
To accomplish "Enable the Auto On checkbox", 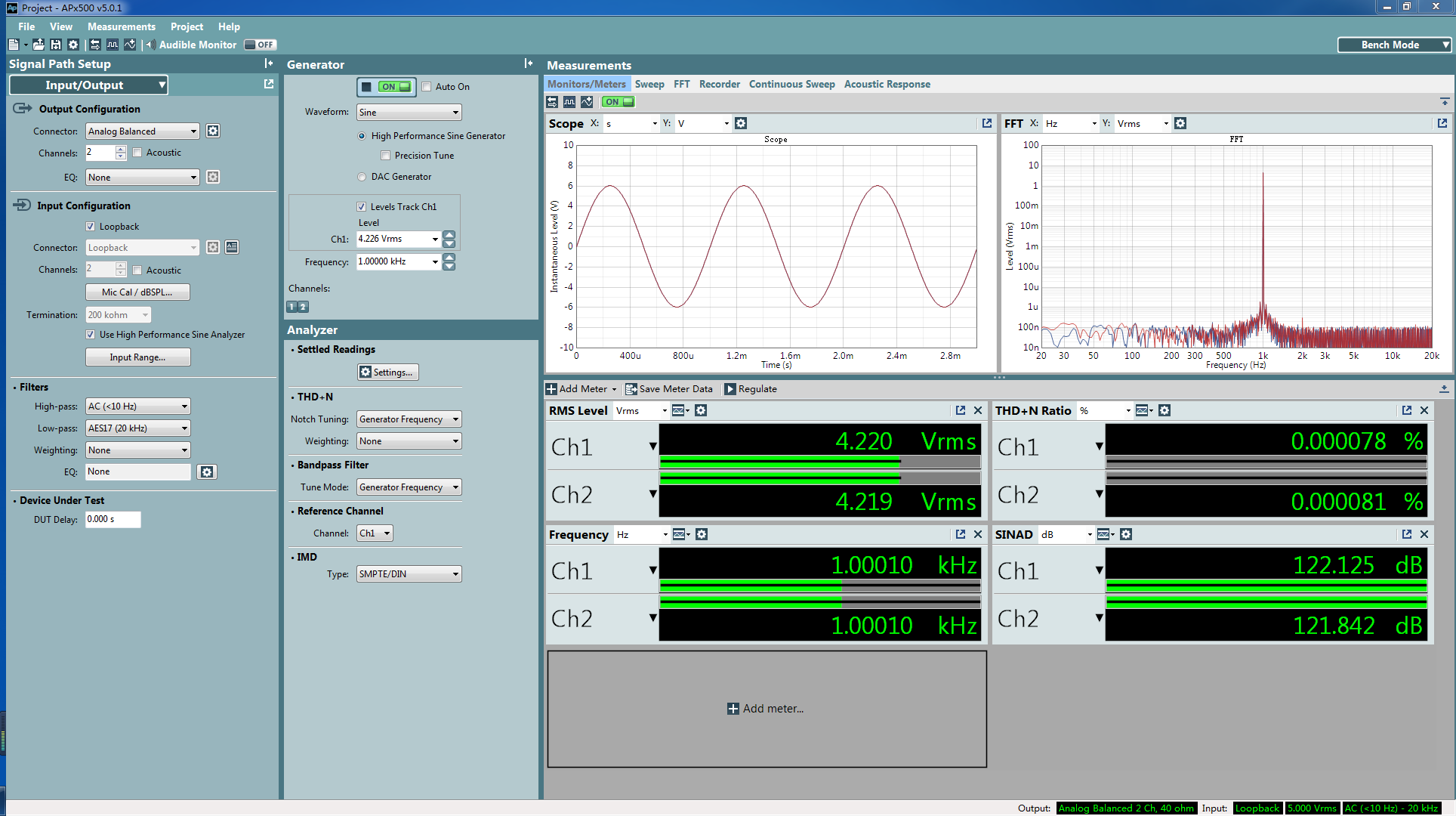I will tap(427, 86).
